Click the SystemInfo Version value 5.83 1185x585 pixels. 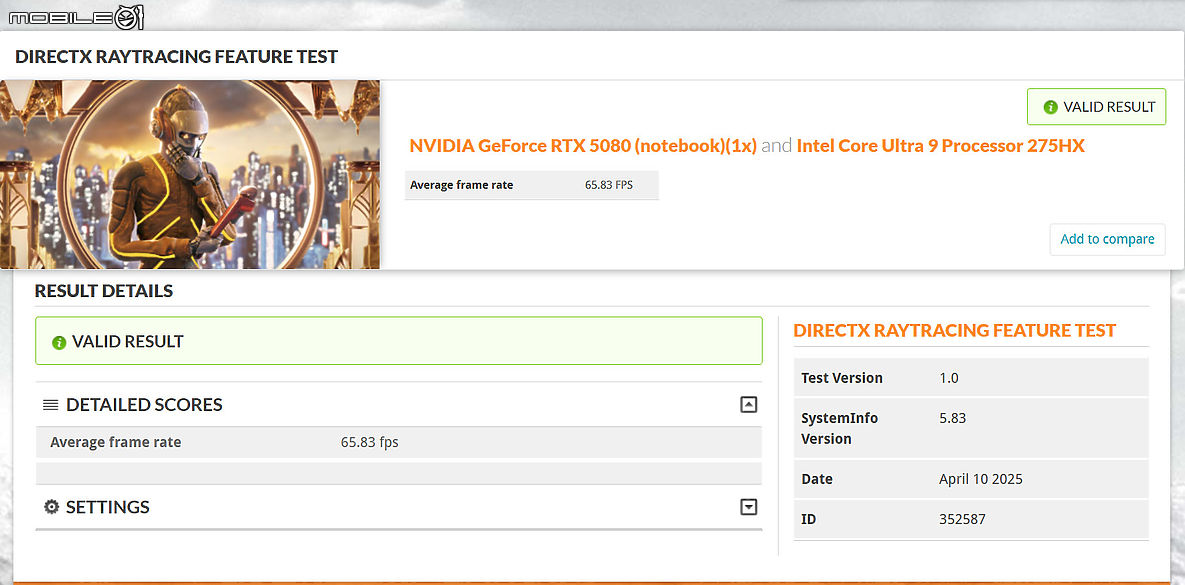(952, 418)
